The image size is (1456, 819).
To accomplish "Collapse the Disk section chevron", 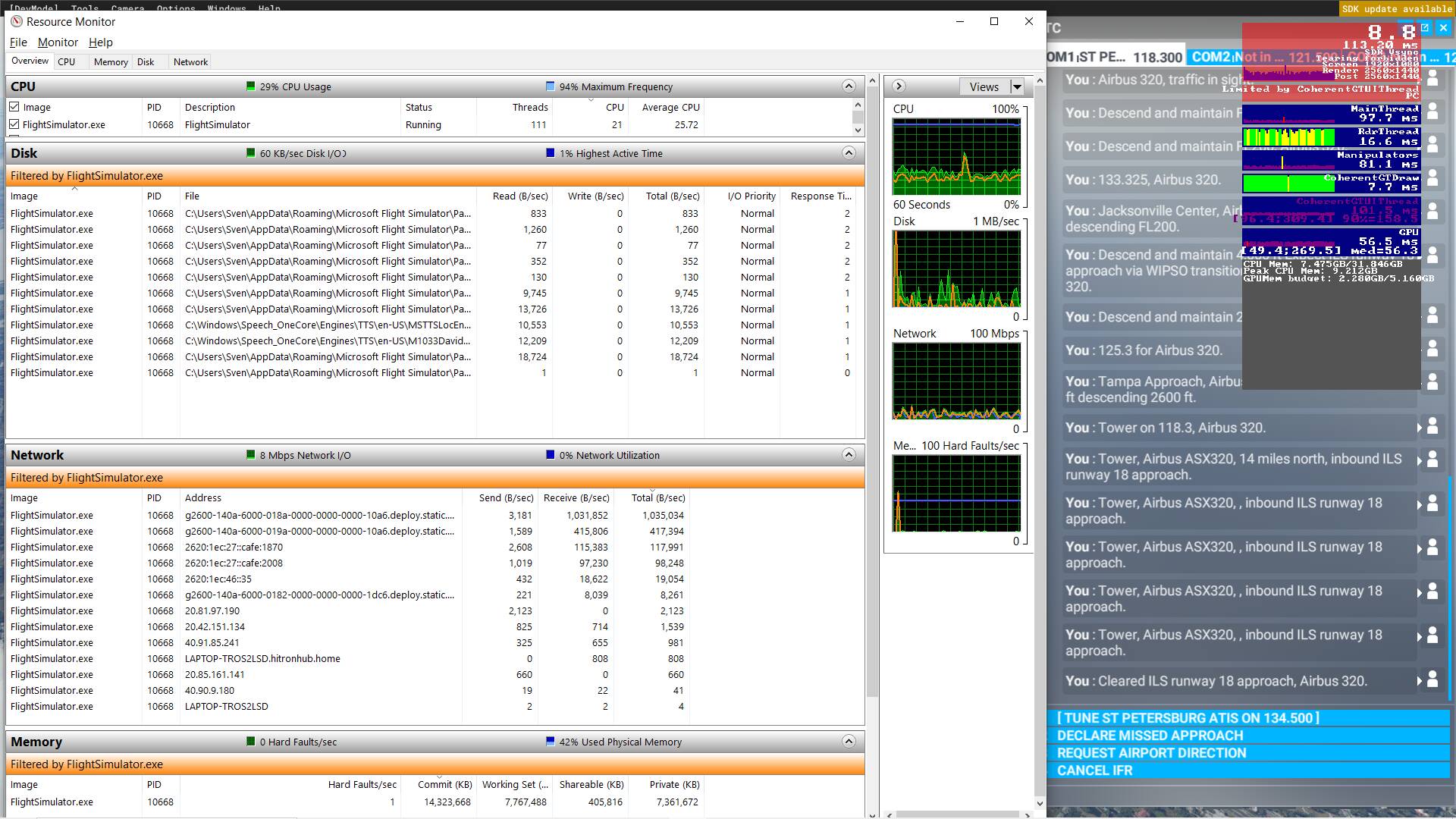I will click(x=849, y=153).
